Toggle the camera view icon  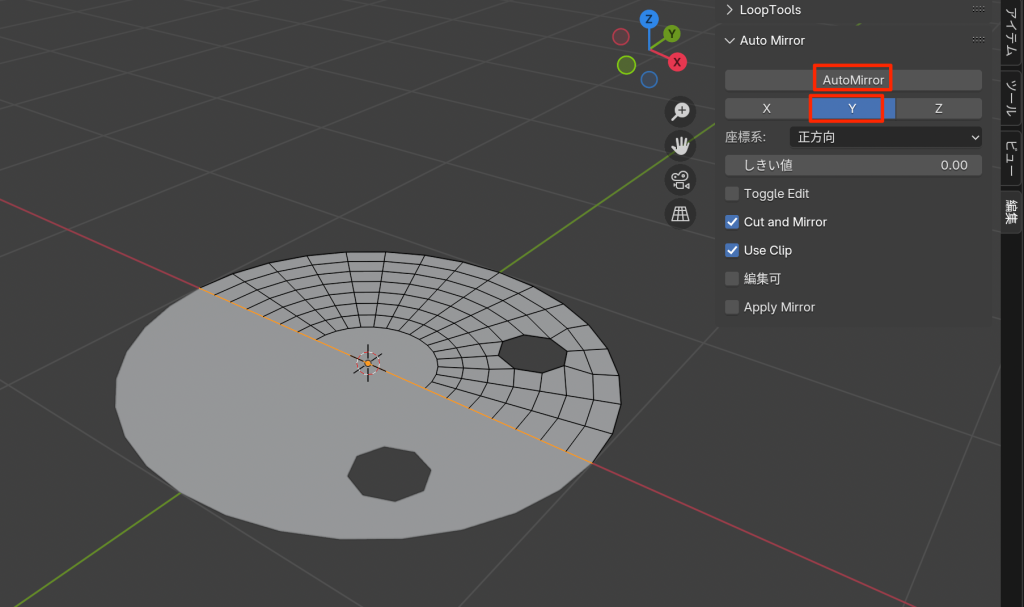(x=681, y=179)
